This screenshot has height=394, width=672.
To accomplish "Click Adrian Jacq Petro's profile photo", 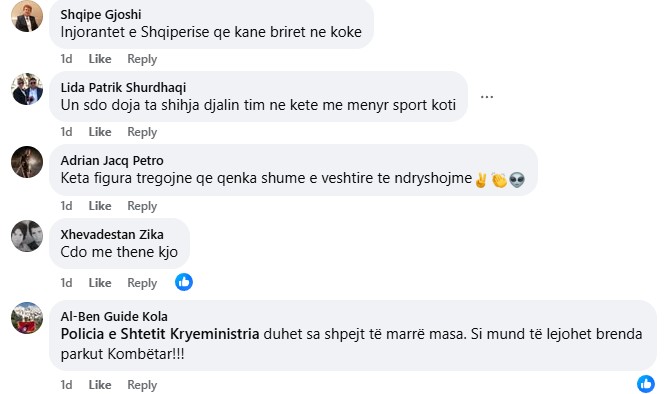I will pyautogui.click(x=27, y=162).
